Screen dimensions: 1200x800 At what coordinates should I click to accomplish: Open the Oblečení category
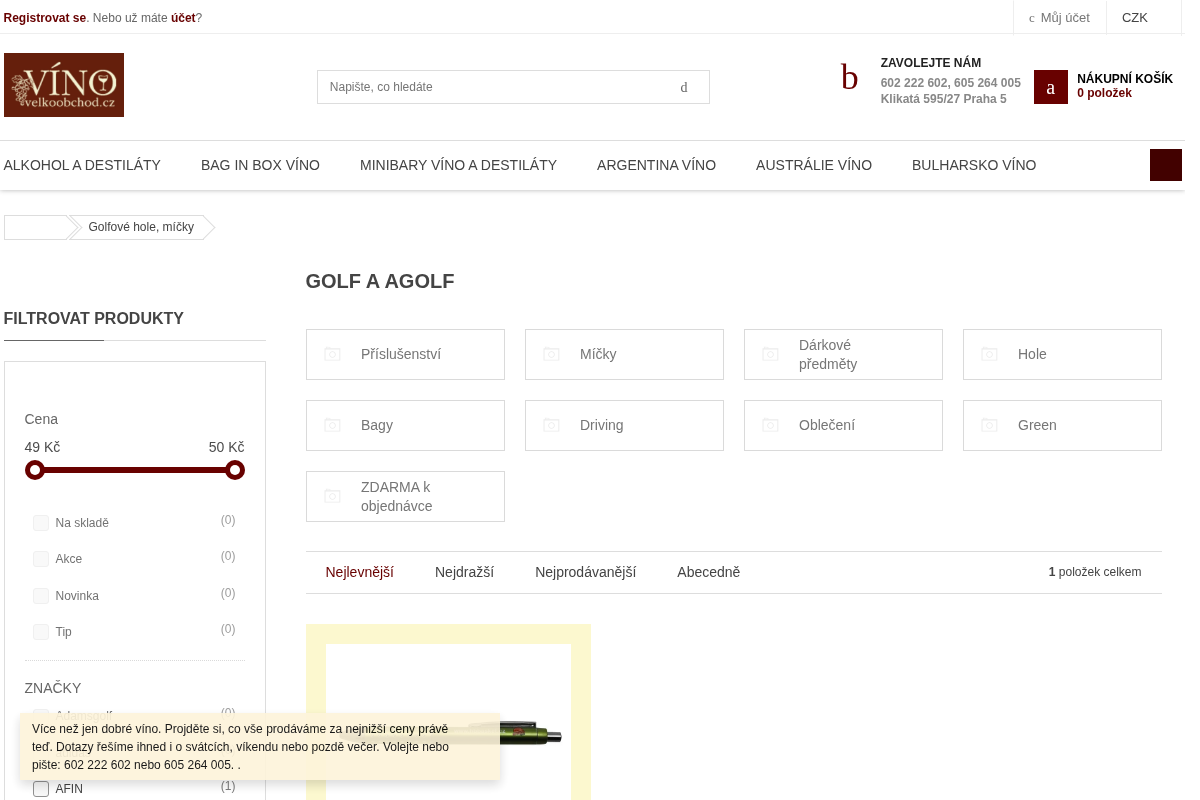[843, 425]
